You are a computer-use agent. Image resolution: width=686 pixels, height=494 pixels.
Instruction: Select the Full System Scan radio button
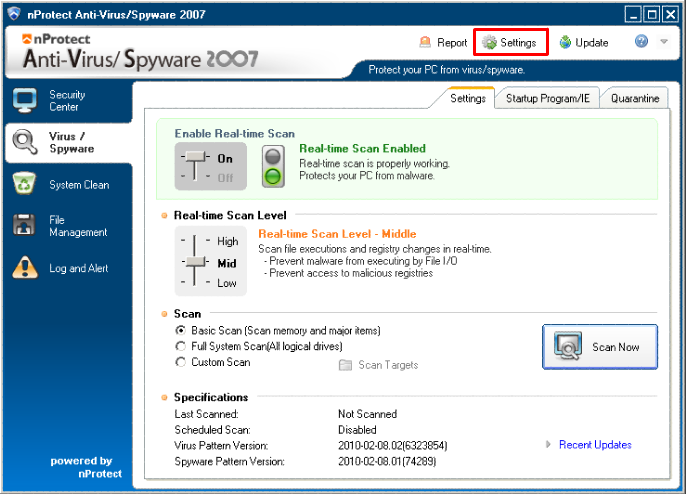tap(180, 346)
